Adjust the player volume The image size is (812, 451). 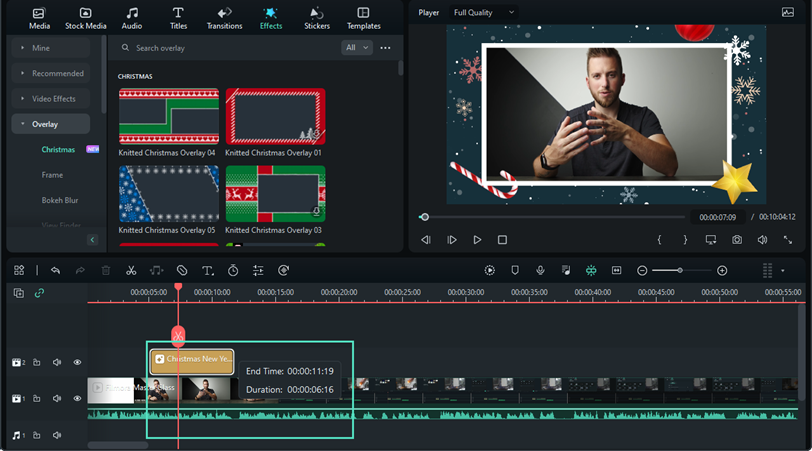(x=762, y=240)
